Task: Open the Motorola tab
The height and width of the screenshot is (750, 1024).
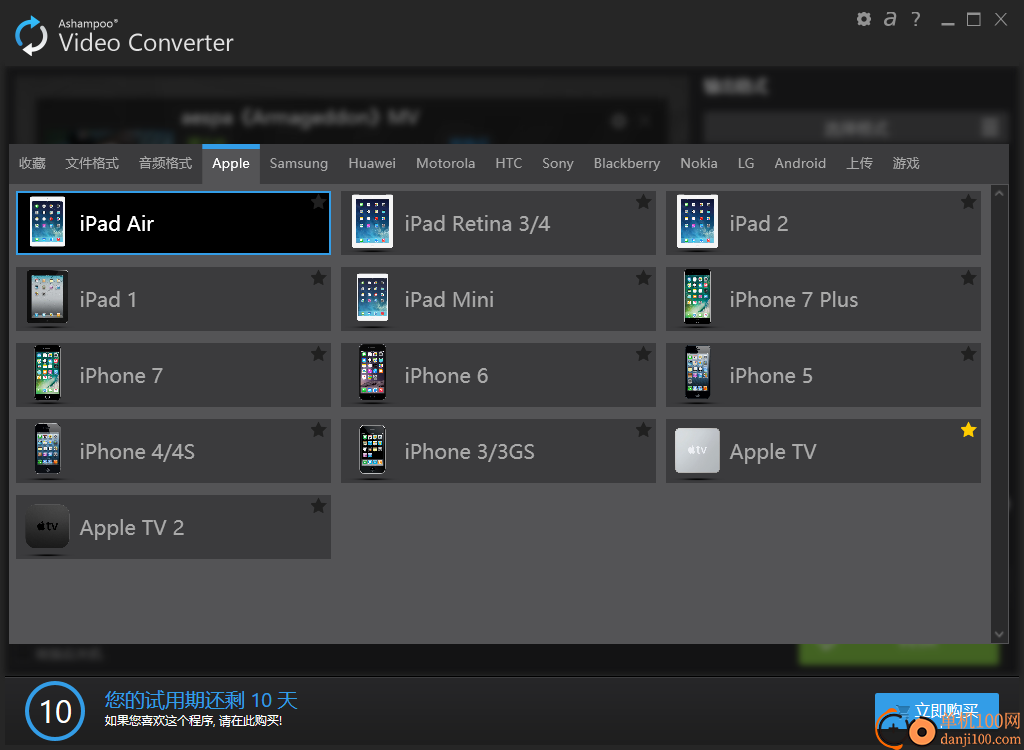Action: 445,163
